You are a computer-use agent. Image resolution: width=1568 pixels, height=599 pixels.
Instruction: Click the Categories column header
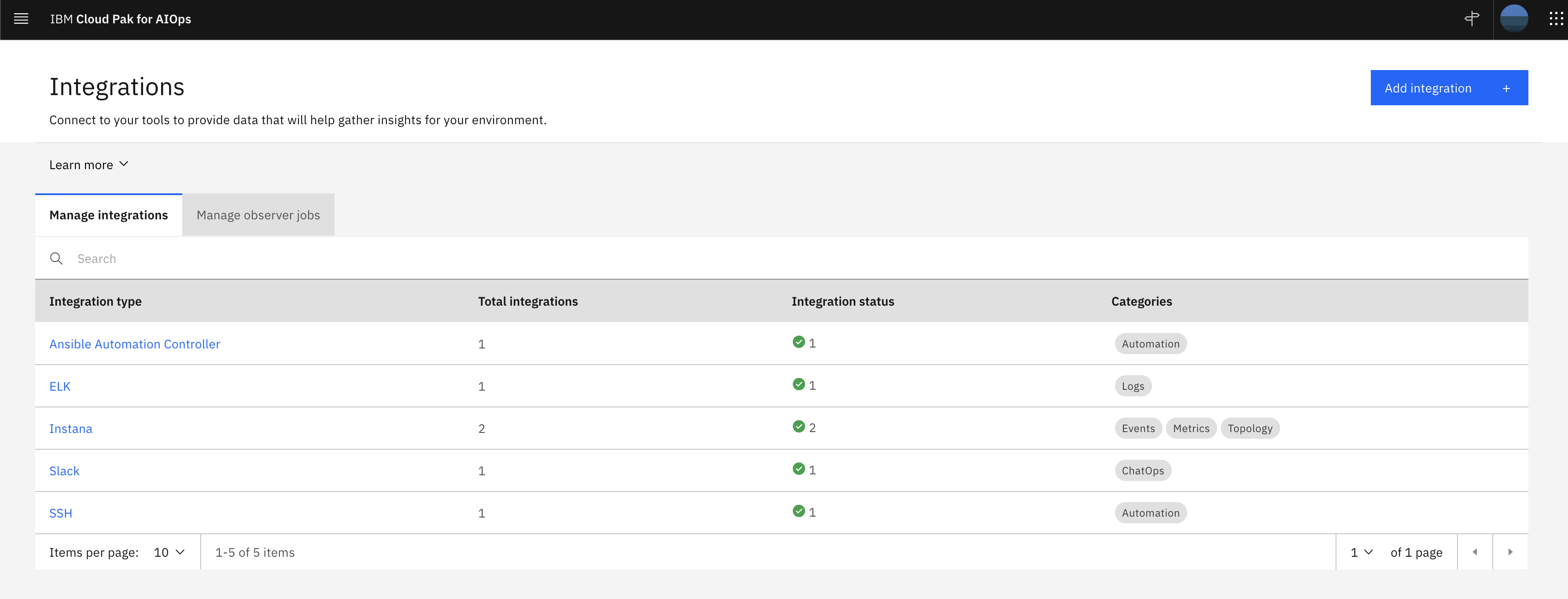click(1141, 301)
